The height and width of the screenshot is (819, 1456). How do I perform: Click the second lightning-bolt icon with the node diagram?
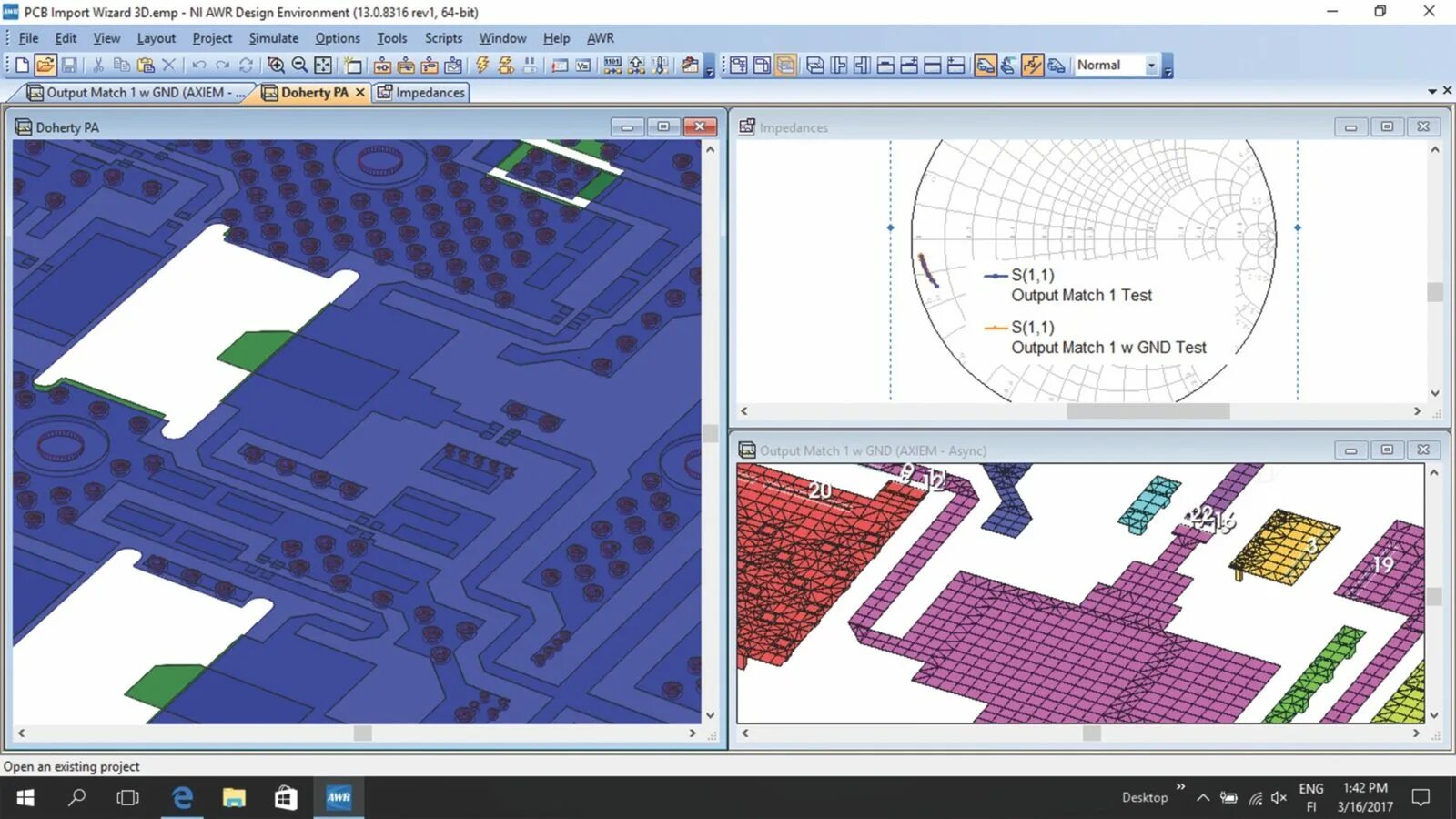[x=506, y=65]
